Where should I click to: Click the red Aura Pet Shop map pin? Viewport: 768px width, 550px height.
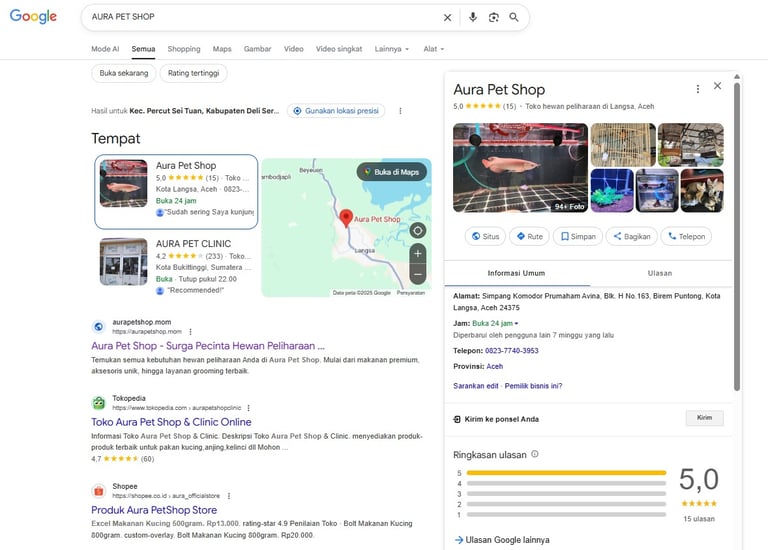tap(346, 218)
